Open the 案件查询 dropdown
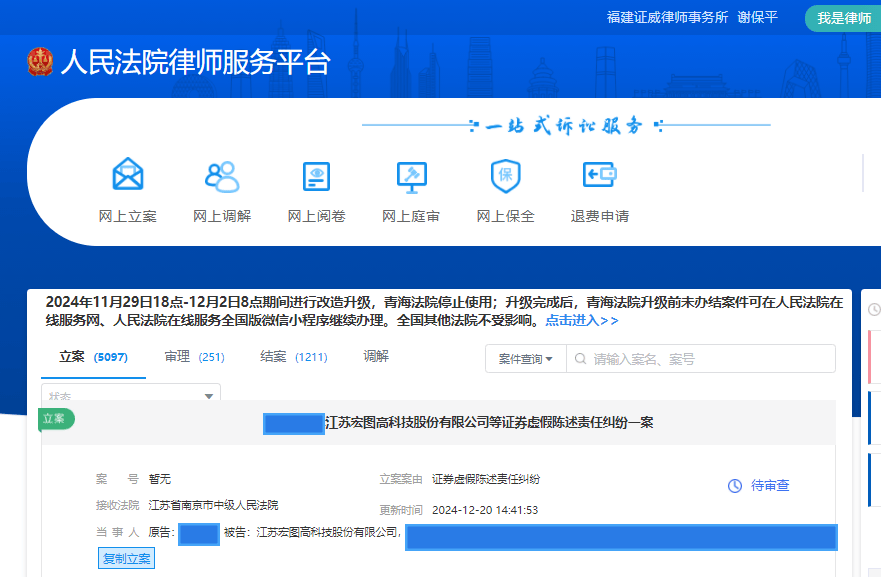The image size is (881, 577). click(526, 358)
